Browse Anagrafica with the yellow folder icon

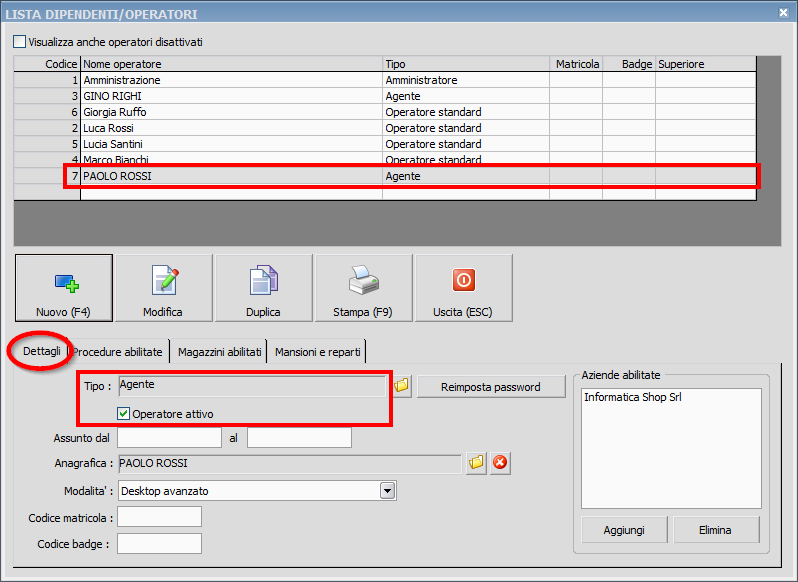pyautogui.click(x=476, y=463)
